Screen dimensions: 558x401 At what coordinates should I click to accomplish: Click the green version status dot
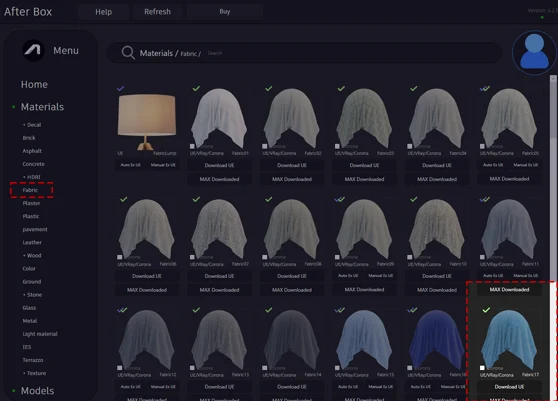542,17
